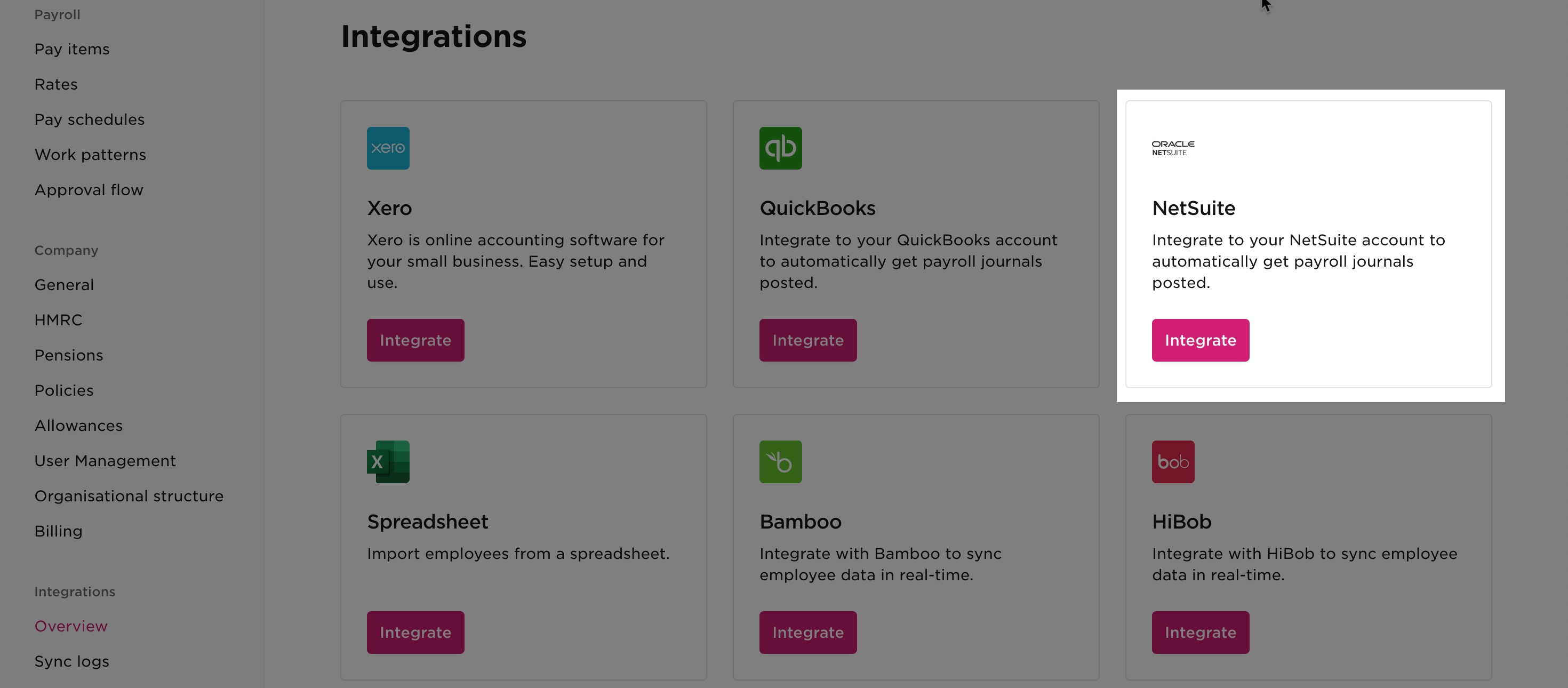The height and width of the screenshot is (688, 1568).
Task: Integrate with NetSuite
Action: pos(1200,340)
